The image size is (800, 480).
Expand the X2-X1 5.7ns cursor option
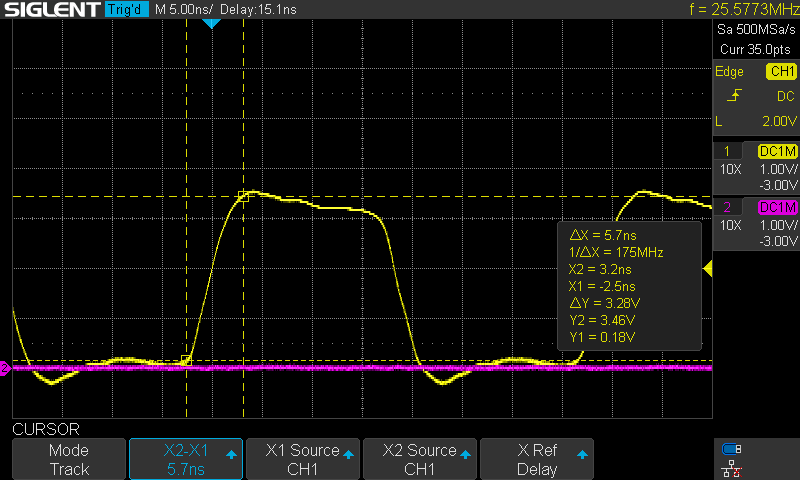[x=186, y=459]
